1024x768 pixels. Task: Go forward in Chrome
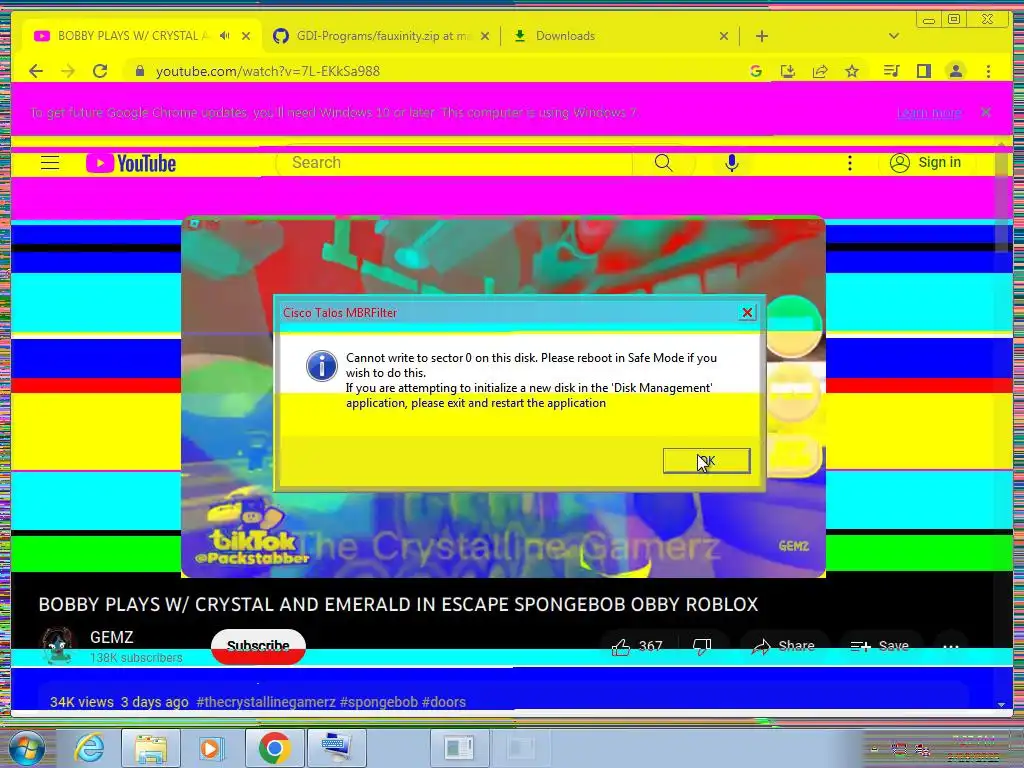click(x=68, y=71)
